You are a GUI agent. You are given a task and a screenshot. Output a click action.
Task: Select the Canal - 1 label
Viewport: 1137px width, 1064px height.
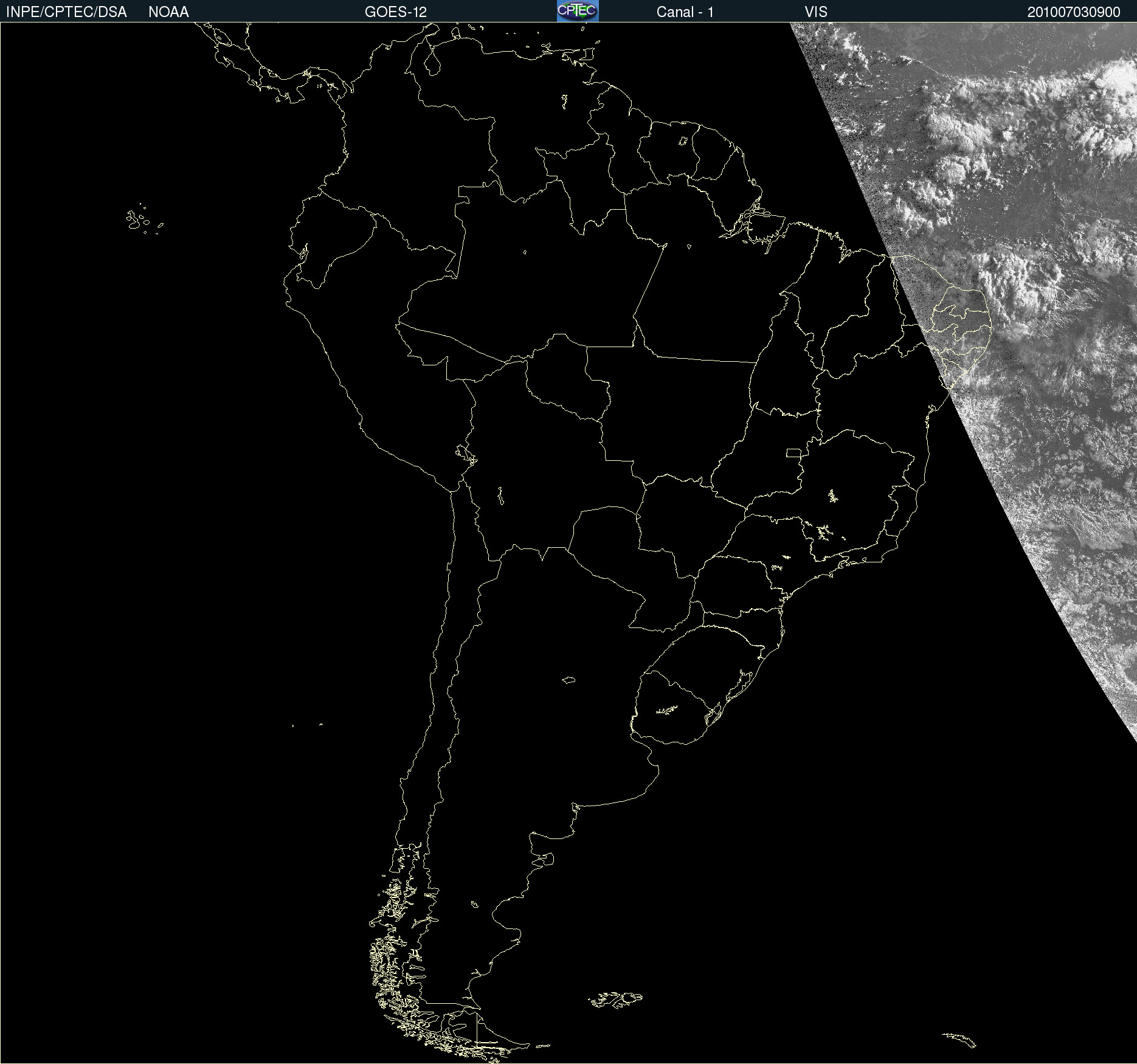click(x=685, y=12)
